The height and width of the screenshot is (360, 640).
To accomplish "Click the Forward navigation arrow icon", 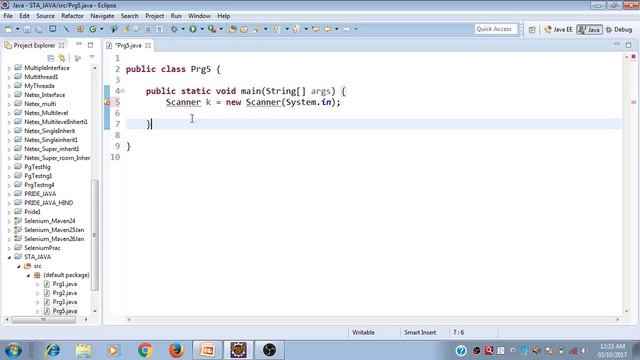I will (x=347, y=29).
